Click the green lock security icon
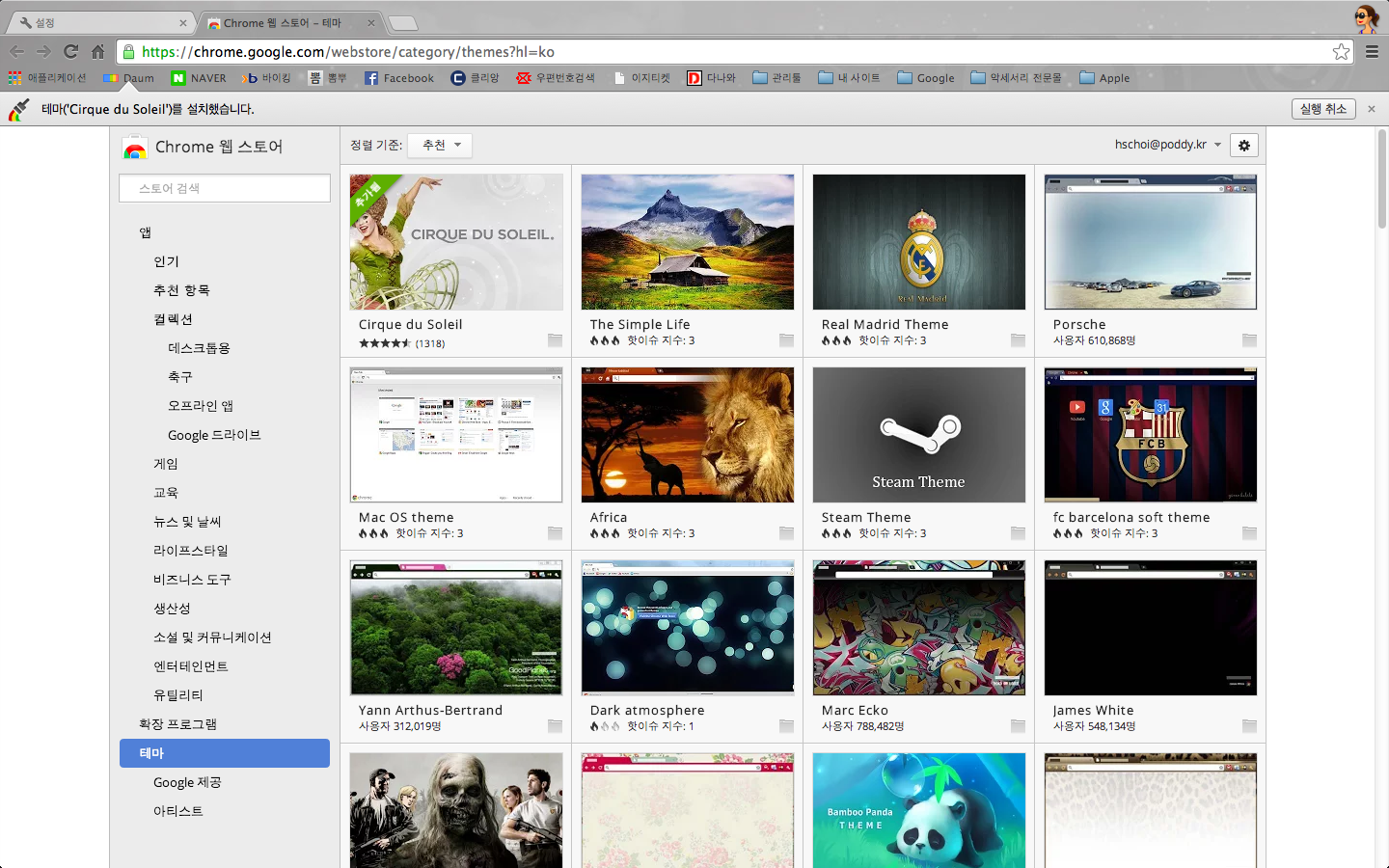The height and width of the screenshot is (868, 1389). (128, 52)
